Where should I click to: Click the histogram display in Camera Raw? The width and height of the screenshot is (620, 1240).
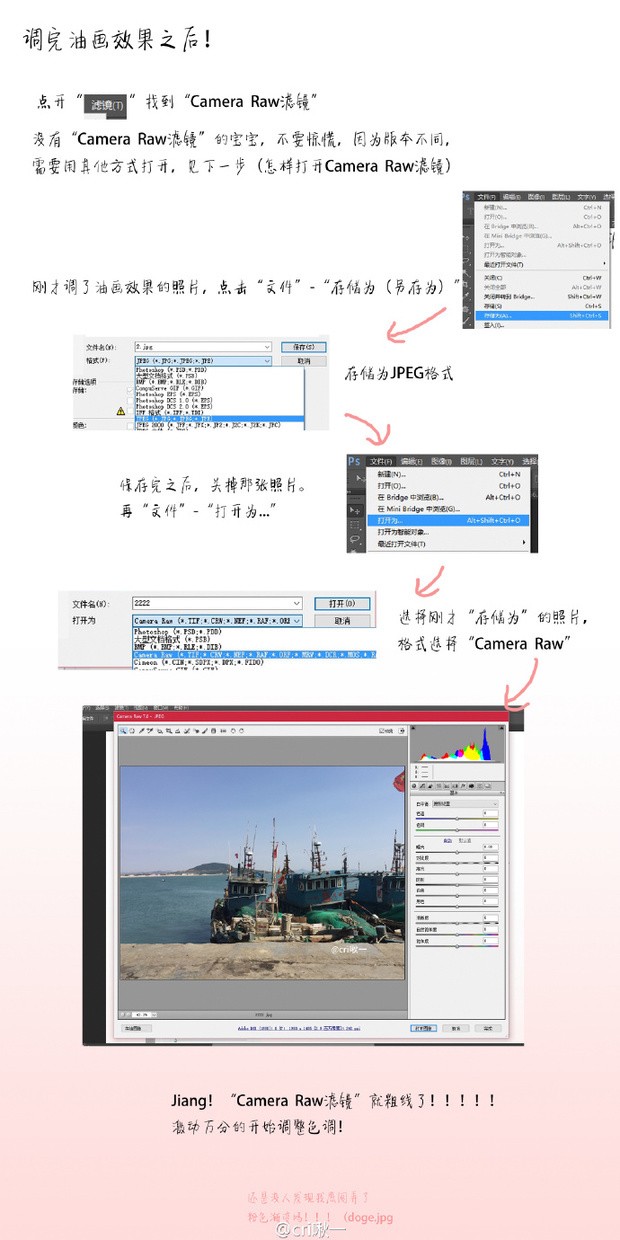(x=458, y=755)
